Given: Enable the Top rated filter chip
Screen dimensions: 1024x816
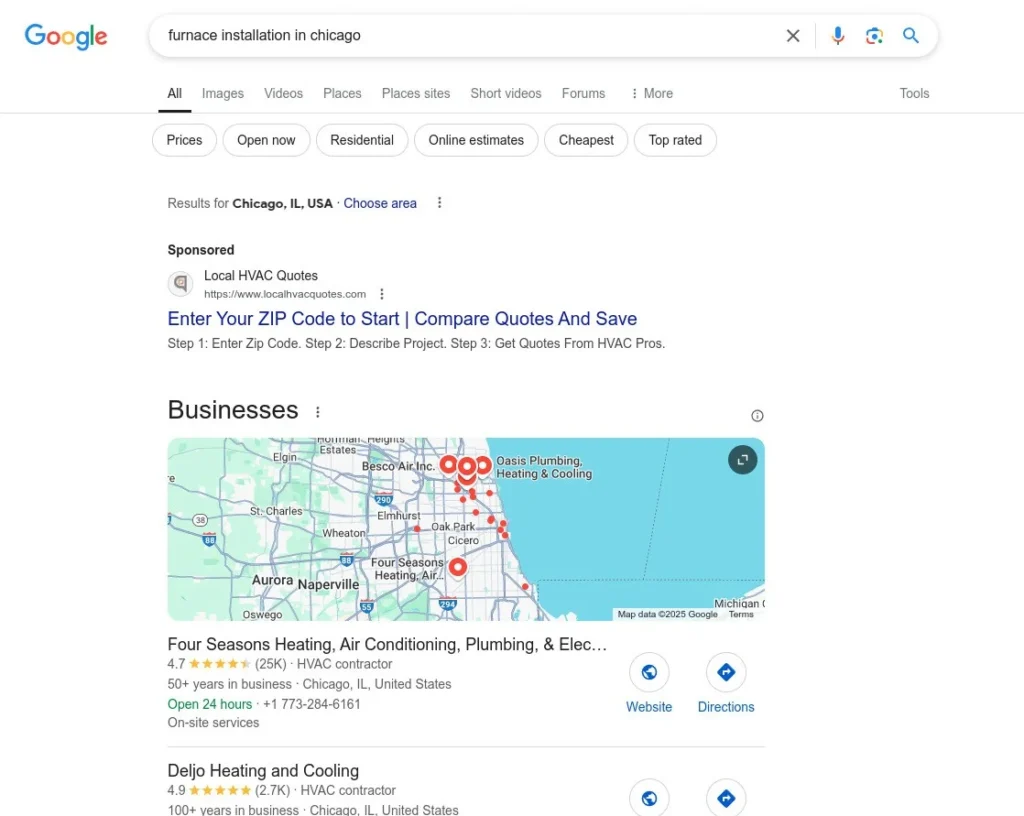Looking at the screenshot, I should [x=675, y=140].
